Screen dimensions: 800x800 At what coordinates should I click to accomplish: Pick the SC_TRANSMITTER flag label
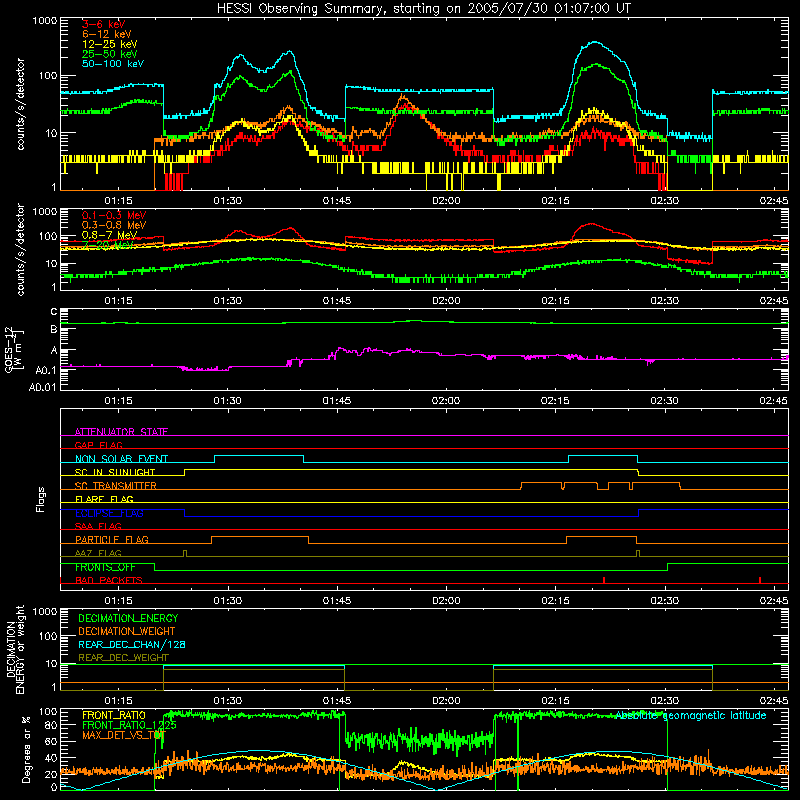[x=115, y=486]
